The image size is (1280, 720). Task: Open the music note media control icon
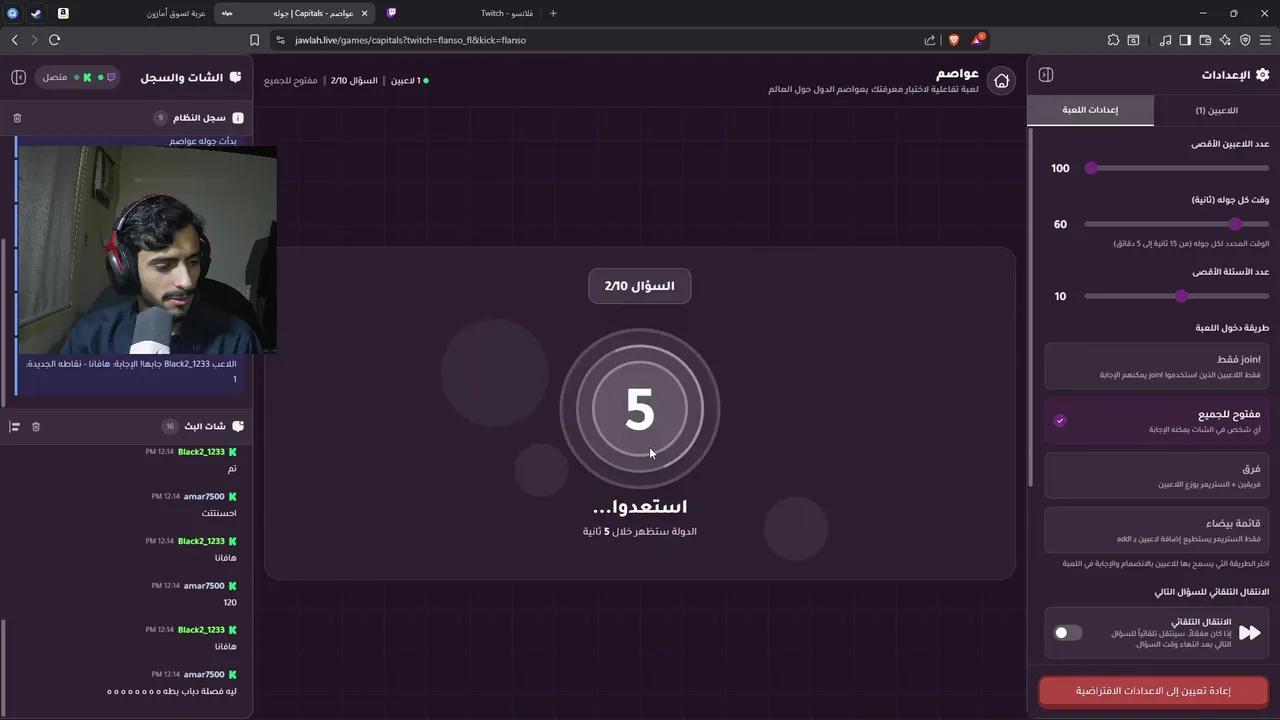click(1165, 40)
